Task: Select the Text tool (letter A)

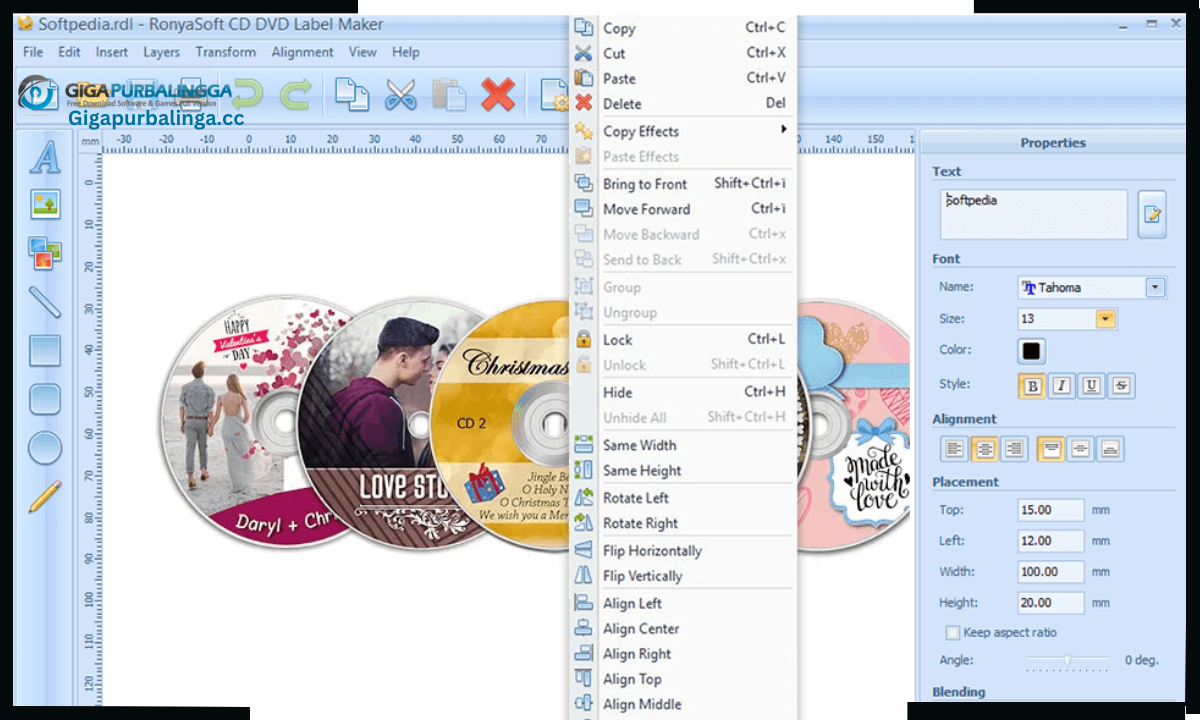Action: click(44, 157)
